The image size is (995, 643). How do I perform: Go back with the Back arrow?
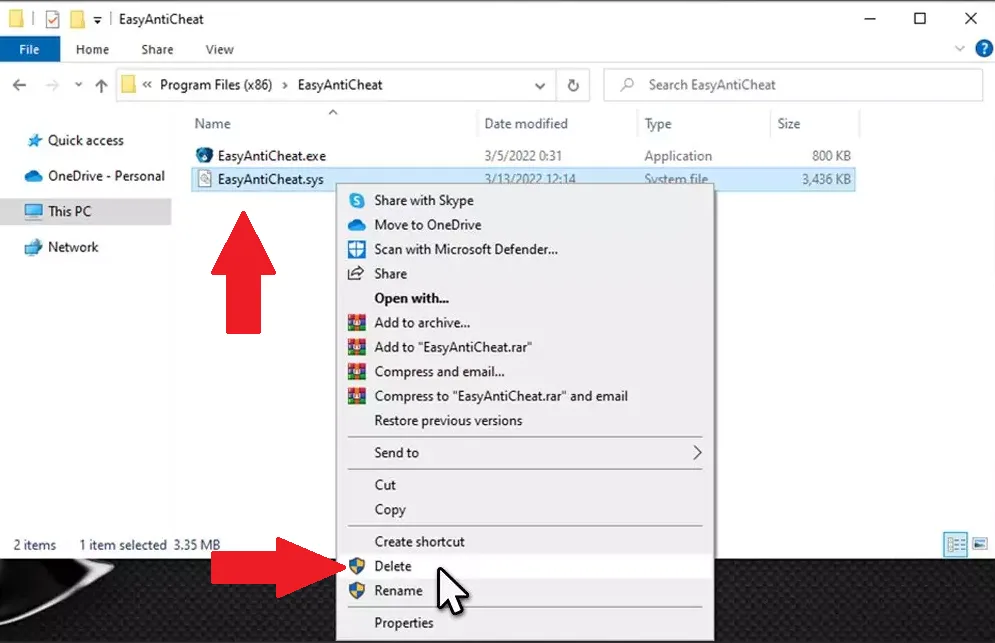19,86
